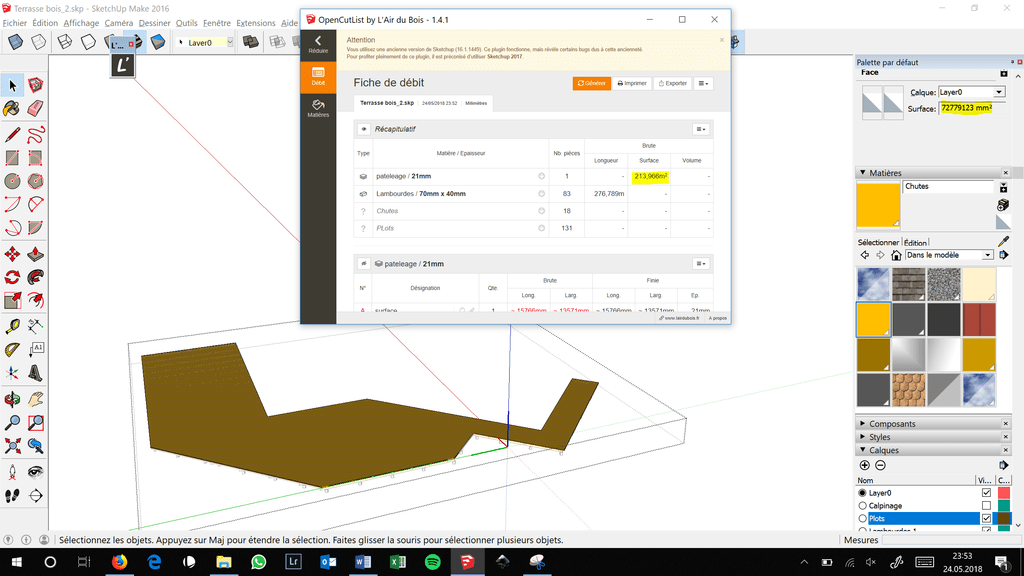Select the Freehand drawing tool
The width and height of the screenshot is (1024, 576).
click(35, 135)
